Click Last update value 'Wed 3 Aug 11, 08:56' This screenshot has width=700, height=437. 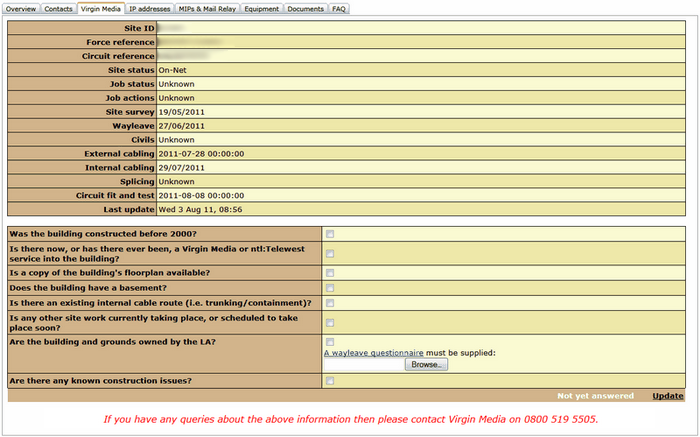point(200,209)
